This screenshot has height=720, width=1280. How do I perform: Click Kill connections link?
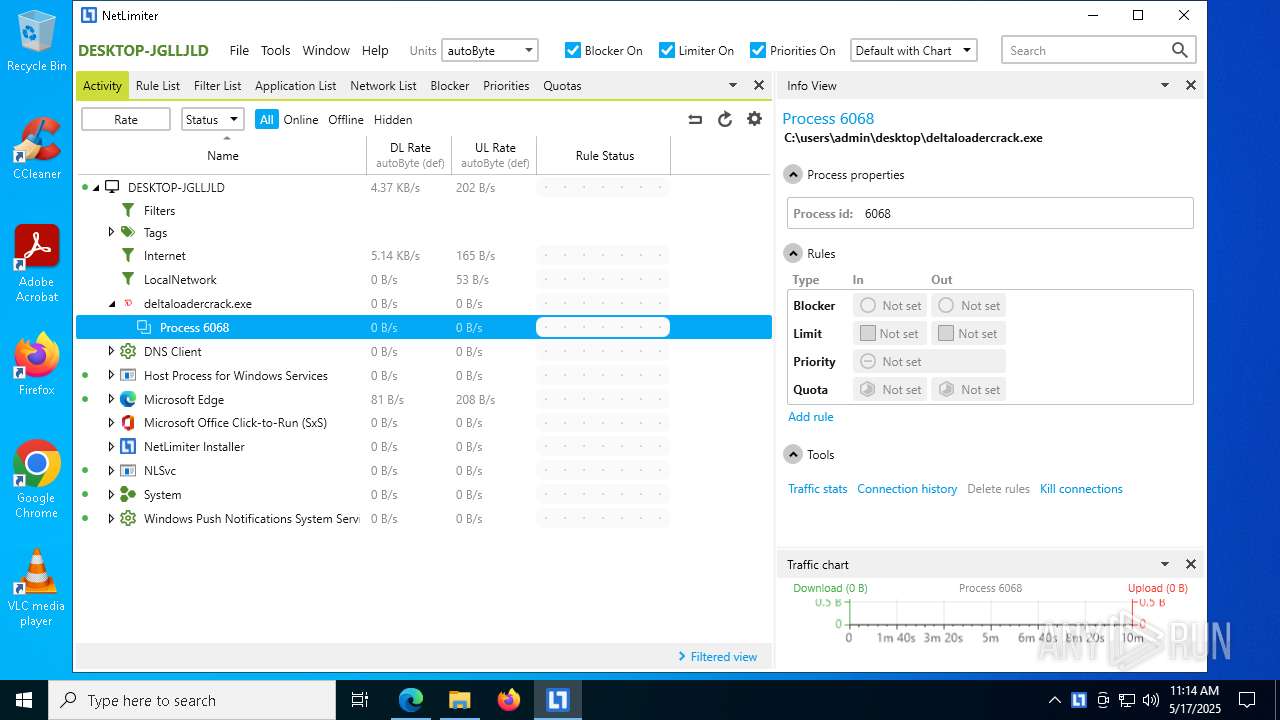coord(1081,489)
